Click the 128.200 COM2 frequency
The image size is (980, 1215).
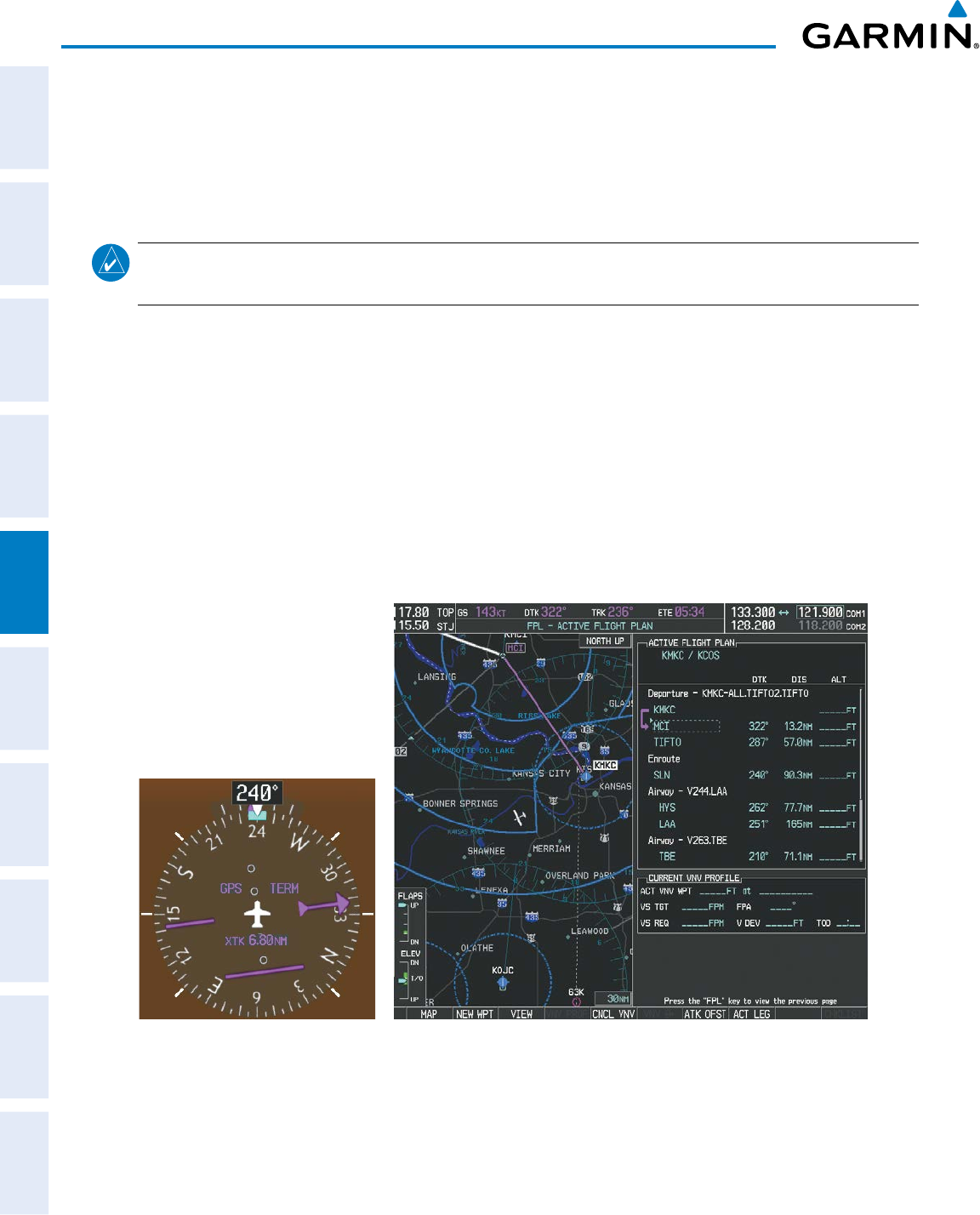coord(753,625)
